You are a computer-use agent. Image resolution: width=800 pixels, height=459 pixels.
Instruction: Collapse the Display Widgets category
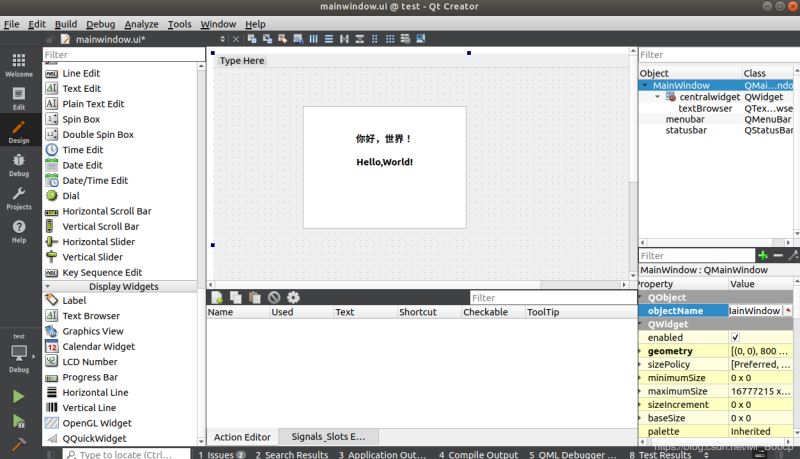point(123,286)
